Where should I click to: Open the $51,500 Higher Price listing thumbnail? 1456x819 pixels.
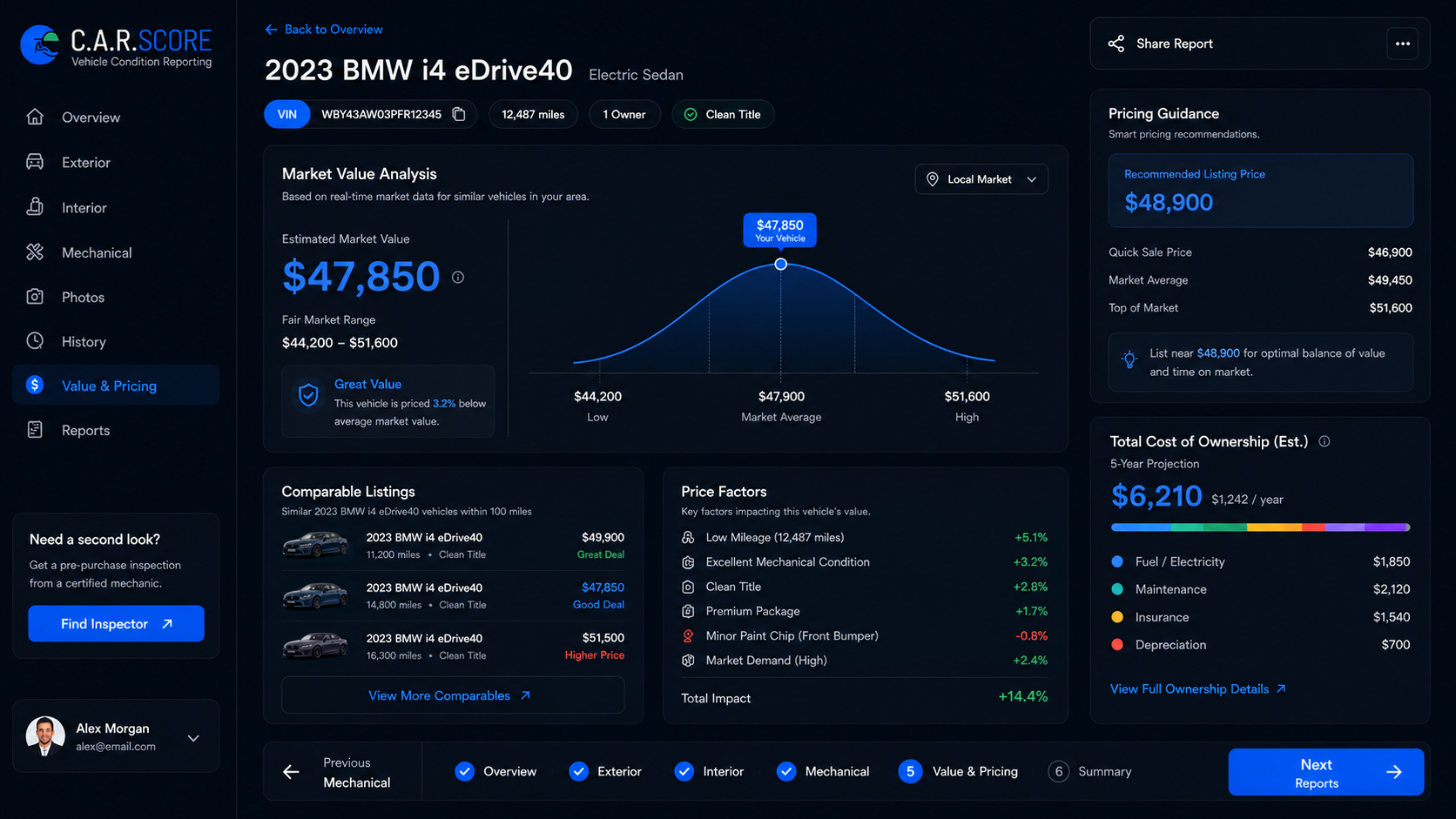(315, 646)
